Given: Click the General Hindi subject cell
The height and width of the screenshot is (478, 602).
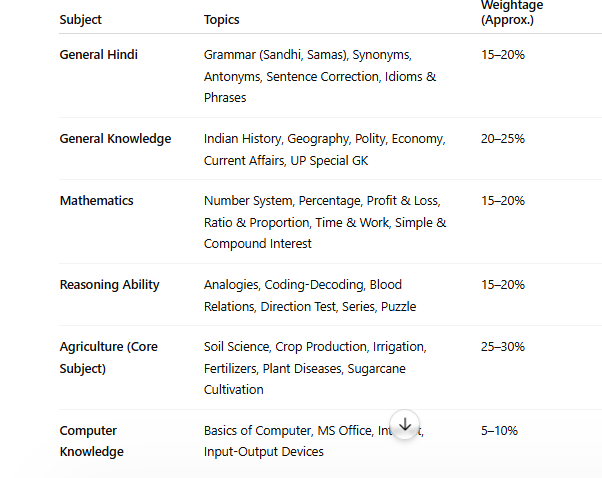Looking at the screenshot, I should pos(99,55).
